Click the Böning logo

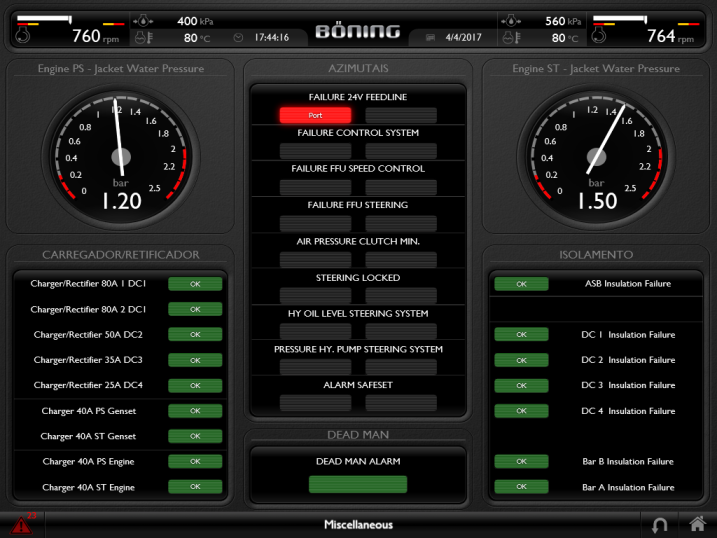click(x=358, y=31)
